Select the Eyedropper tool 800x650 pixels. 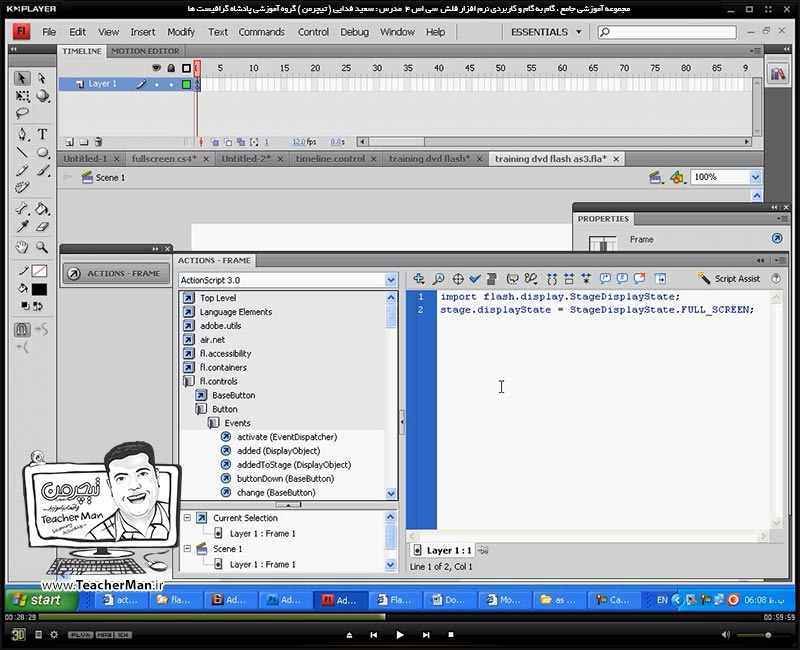[22, 226]
